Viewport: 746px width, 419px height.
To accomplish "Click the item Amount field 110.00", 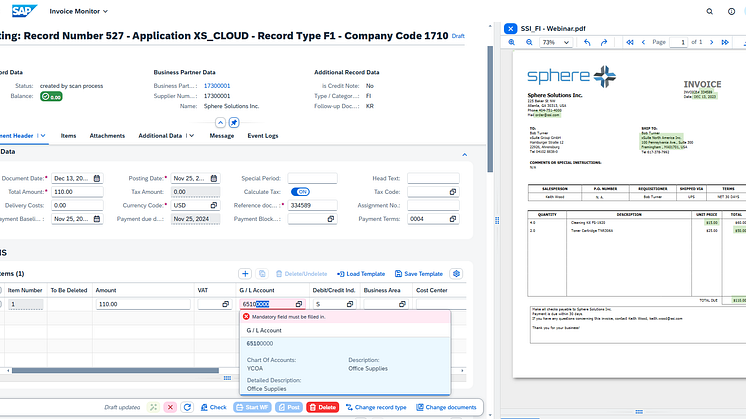I will click(x=143, y=304).
